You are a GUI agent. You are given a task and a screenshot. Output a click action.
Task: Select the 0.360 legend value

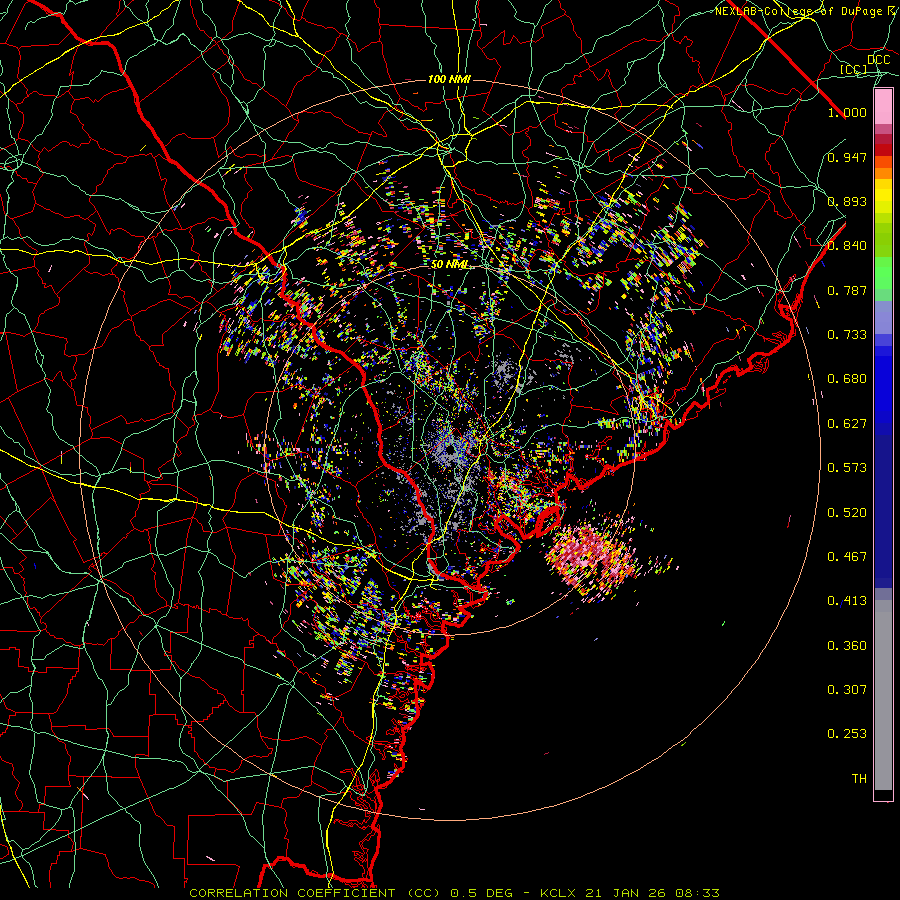847,645
